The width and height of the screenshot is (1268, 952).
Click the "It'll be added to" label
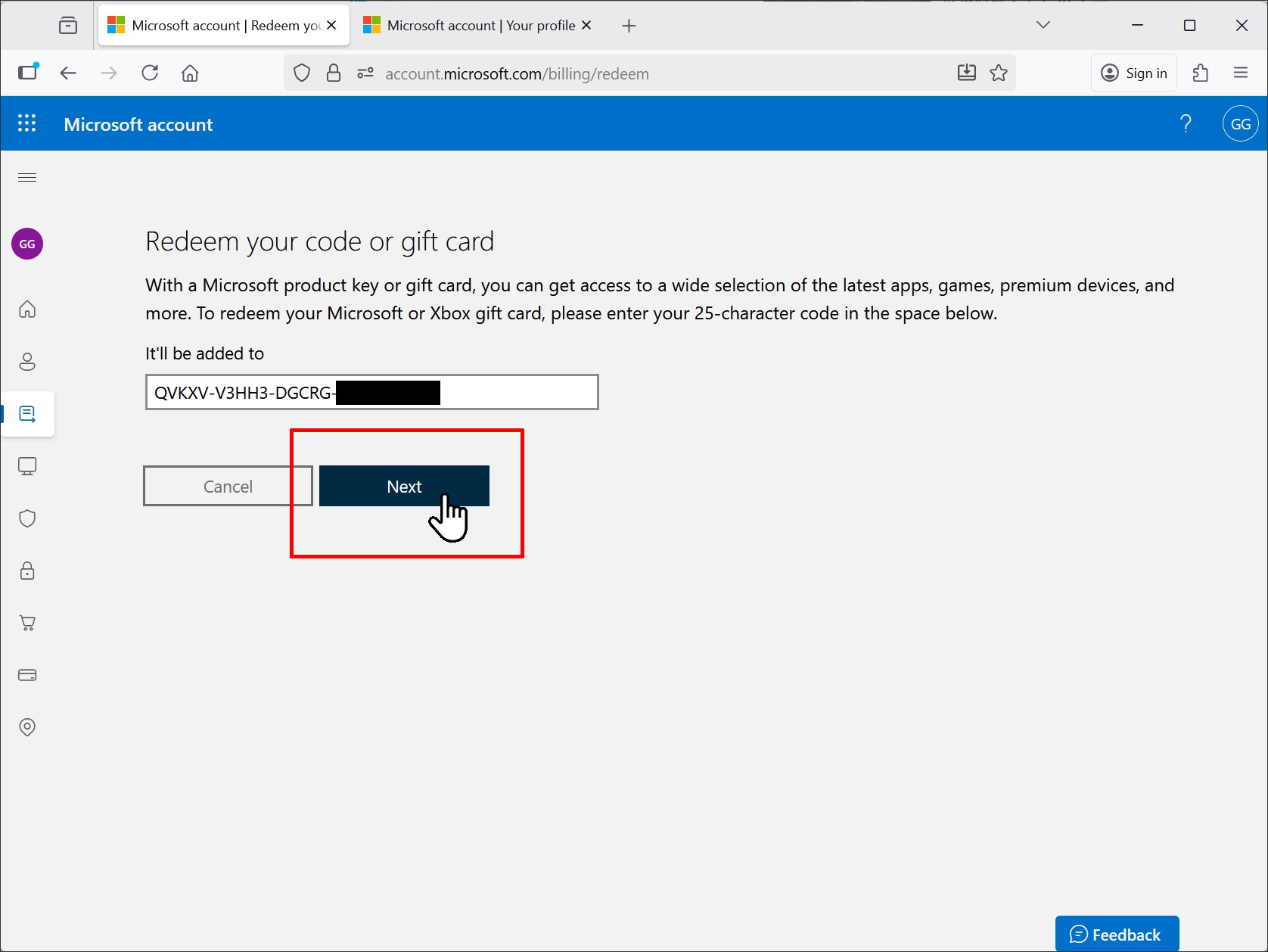204,353
